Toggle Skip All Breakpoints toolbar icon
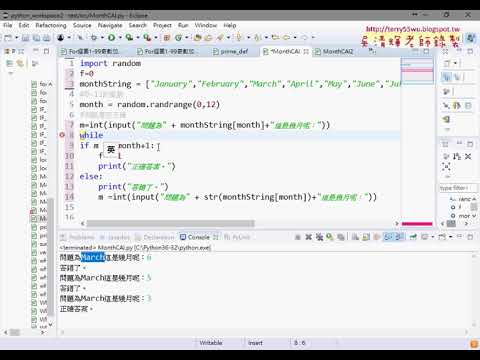The width and height of the screenshot is (480, 360). click(80, 38)
